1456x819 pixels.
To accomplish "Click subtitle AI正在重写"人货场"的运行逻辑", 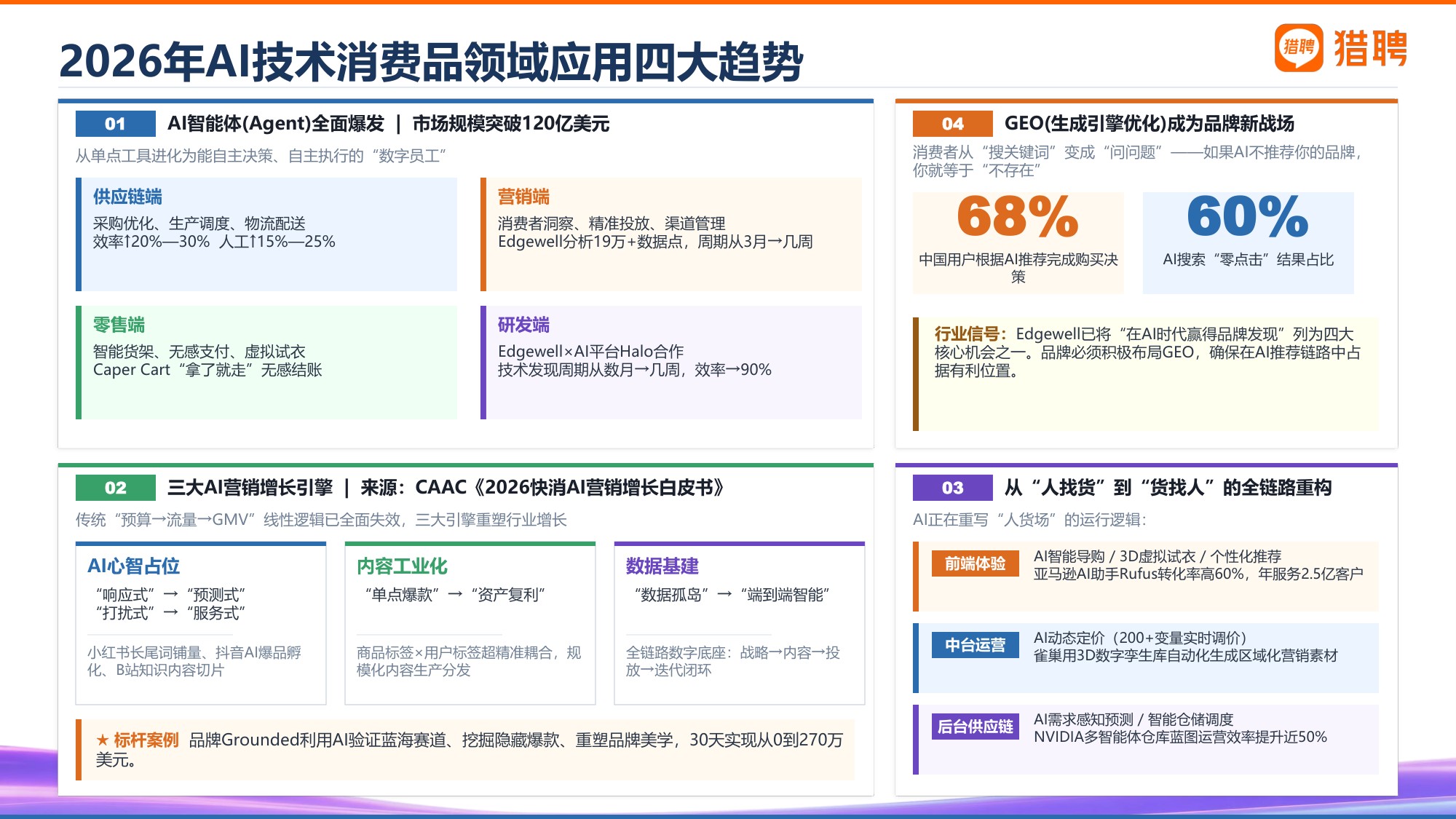I will 1029,520.
